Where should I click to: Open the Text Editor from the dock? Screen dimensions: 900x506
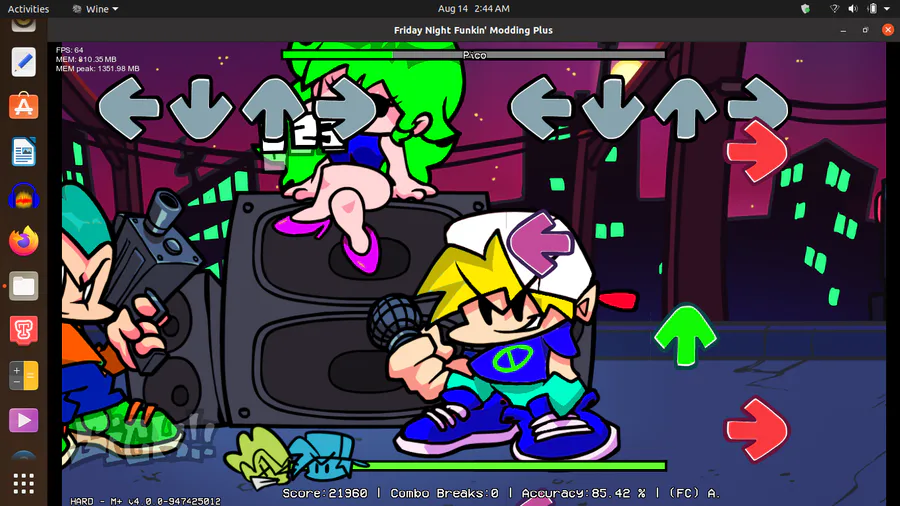coord(24,62)
